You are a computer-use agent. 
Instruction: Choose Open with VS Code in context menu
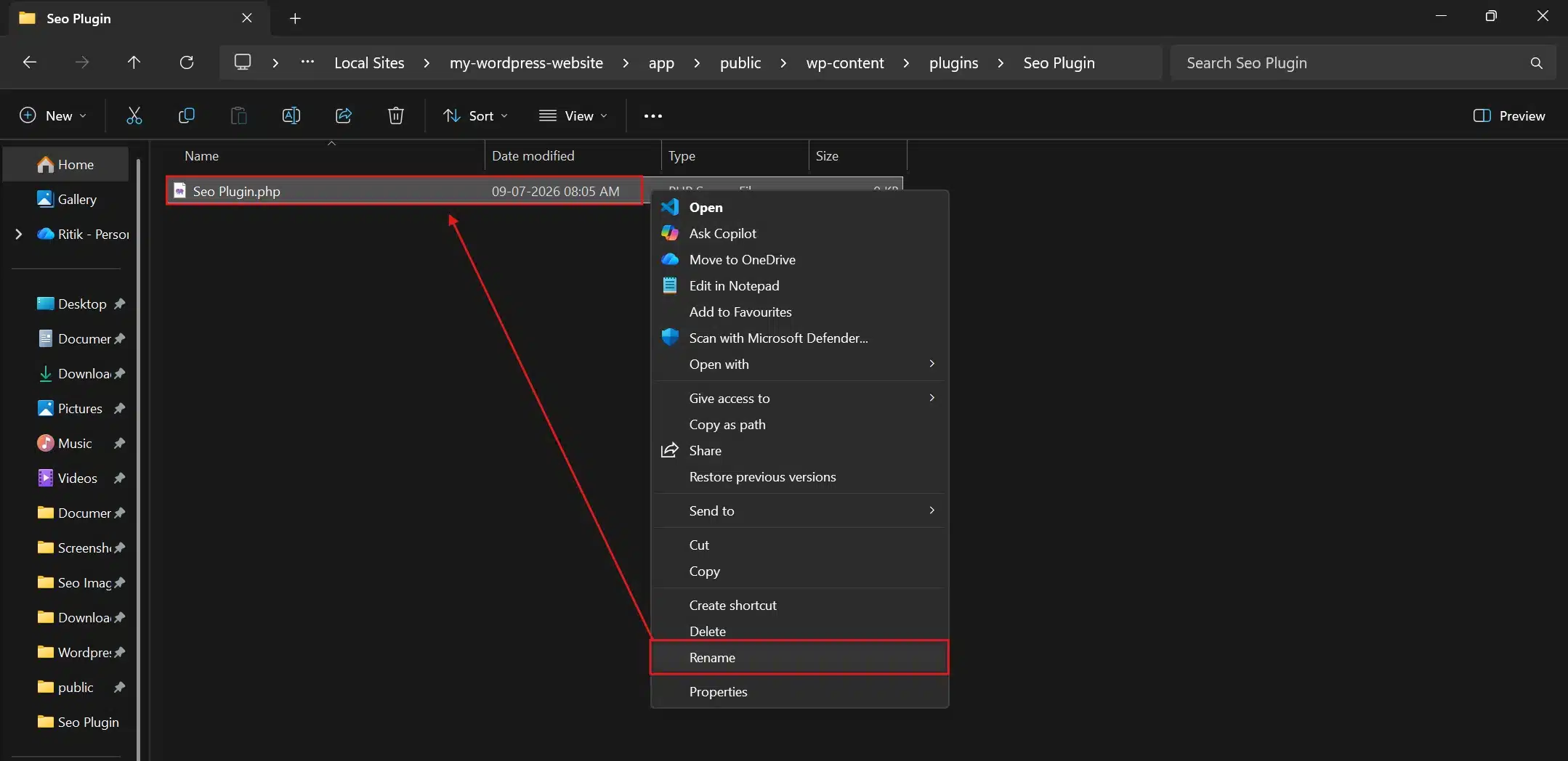799,207
